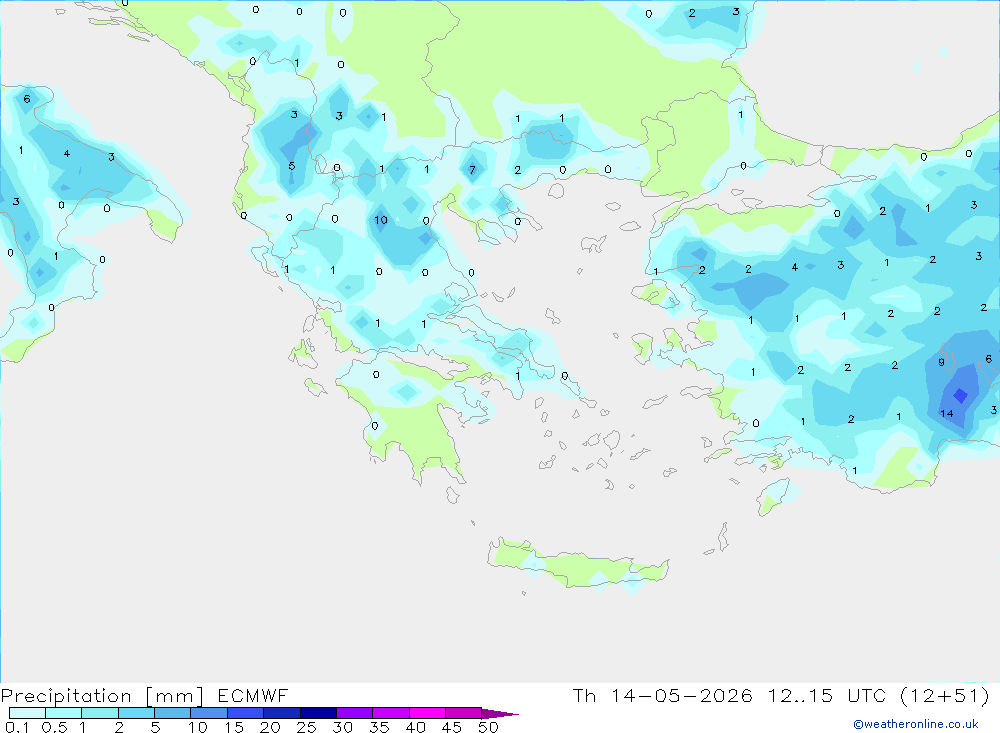Select the 2–5 mm legend swatch
Viewport: 1000px width, 733px height.
tap(136, 713)
